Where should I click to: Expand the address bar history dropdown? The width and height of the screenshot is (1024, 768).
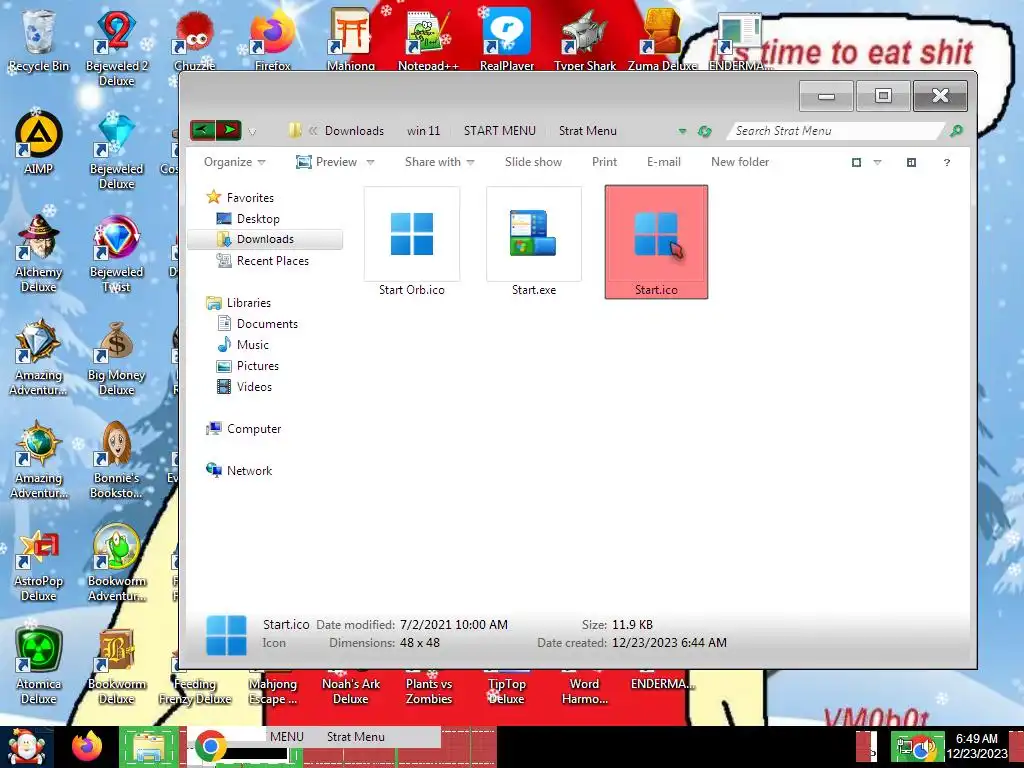682,131
